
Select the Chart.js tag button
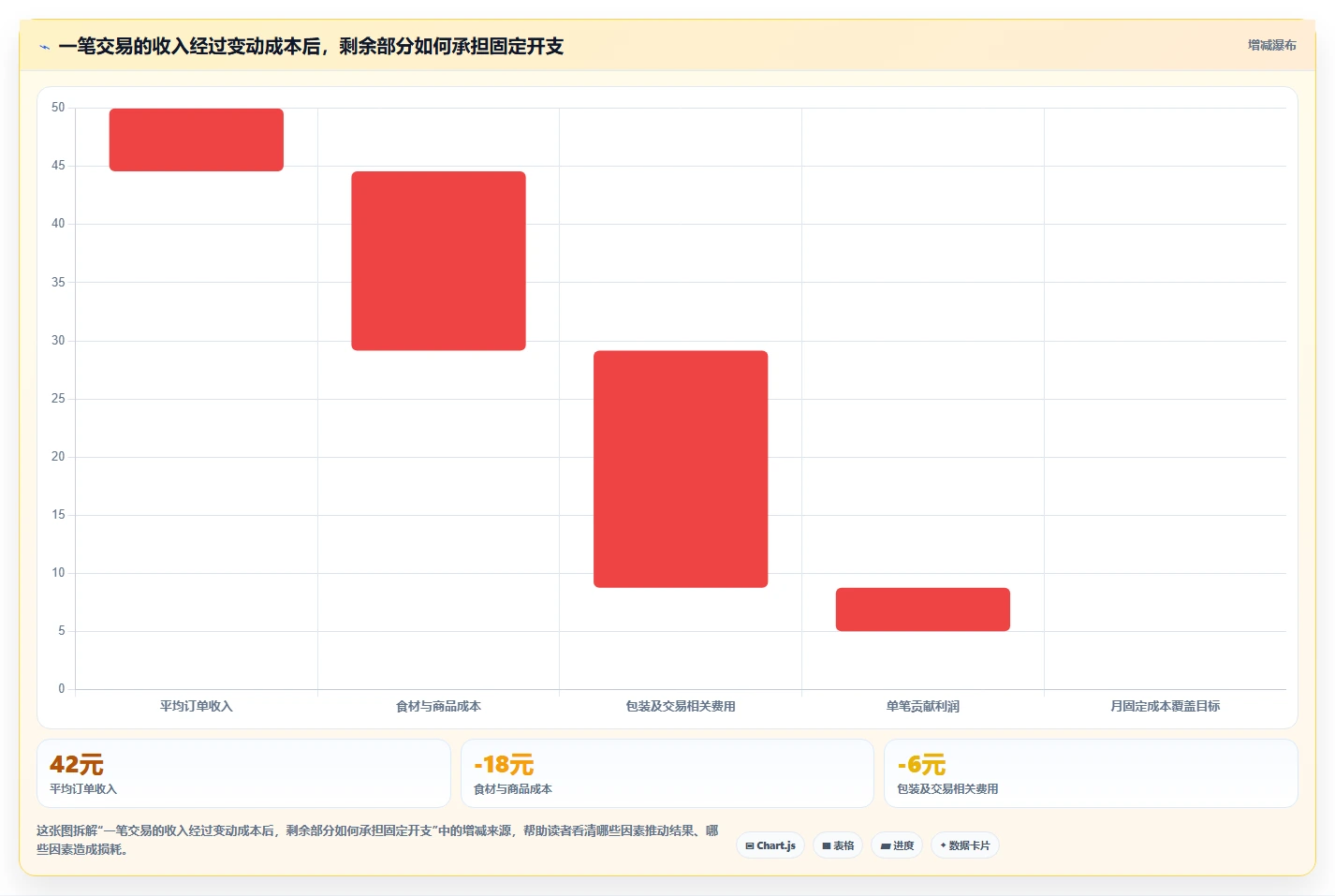[x=770, y=845]
